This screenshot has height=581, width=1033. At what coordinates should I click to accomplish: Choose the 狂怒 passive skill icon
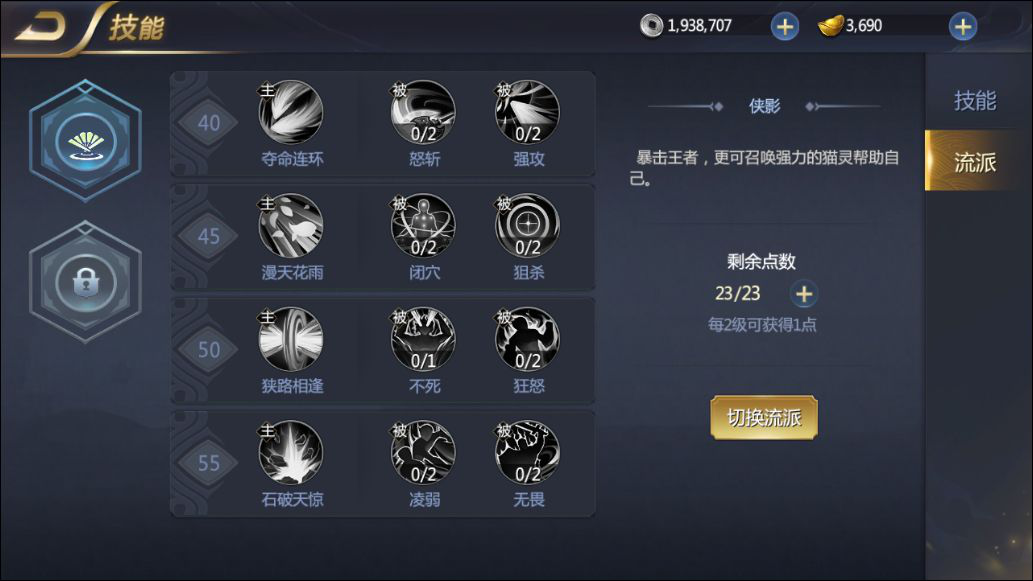[x=527, y=339]
